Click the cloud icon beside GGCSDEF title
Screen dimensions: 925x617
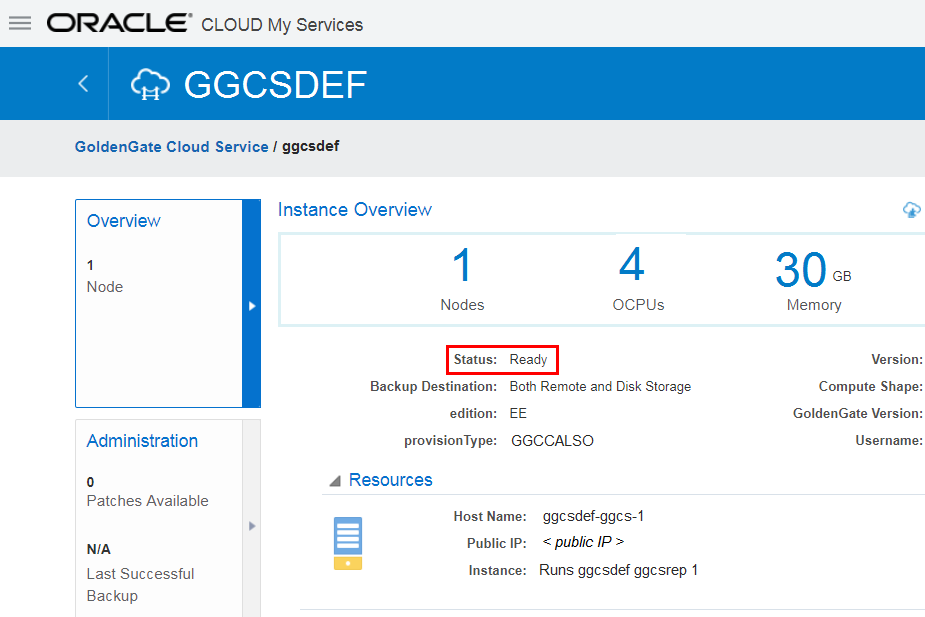coord(150,84)
